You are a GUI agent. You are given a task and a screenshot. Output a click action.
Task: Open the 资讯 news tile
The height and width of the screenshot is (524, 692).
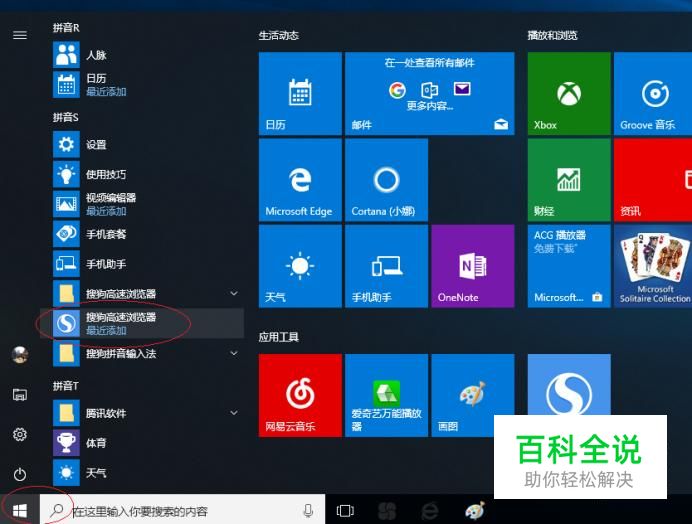(x=653, y=180)
